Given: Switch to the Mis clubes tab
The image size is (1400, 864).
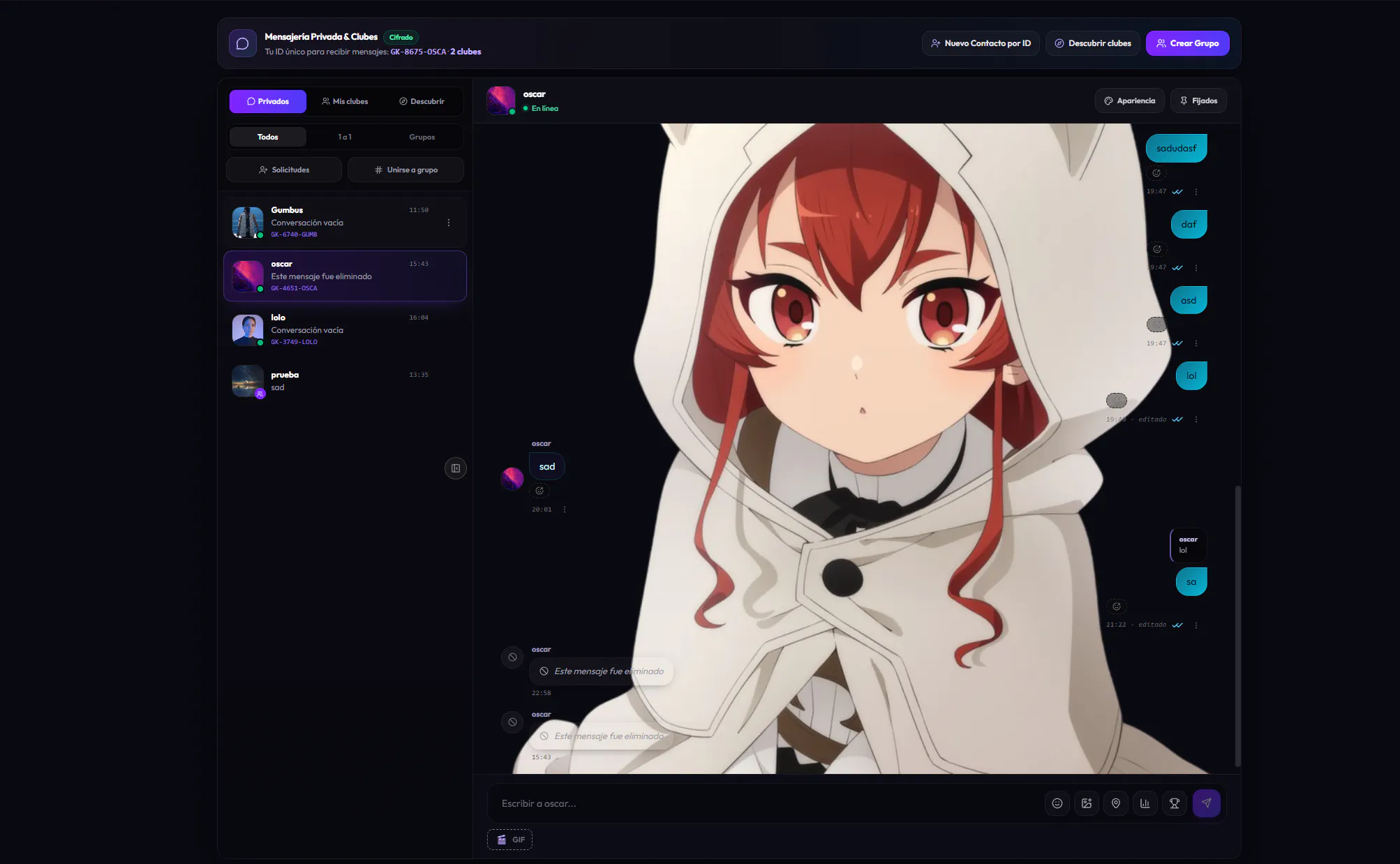Looking at the screenshot, I should (345, 101).
